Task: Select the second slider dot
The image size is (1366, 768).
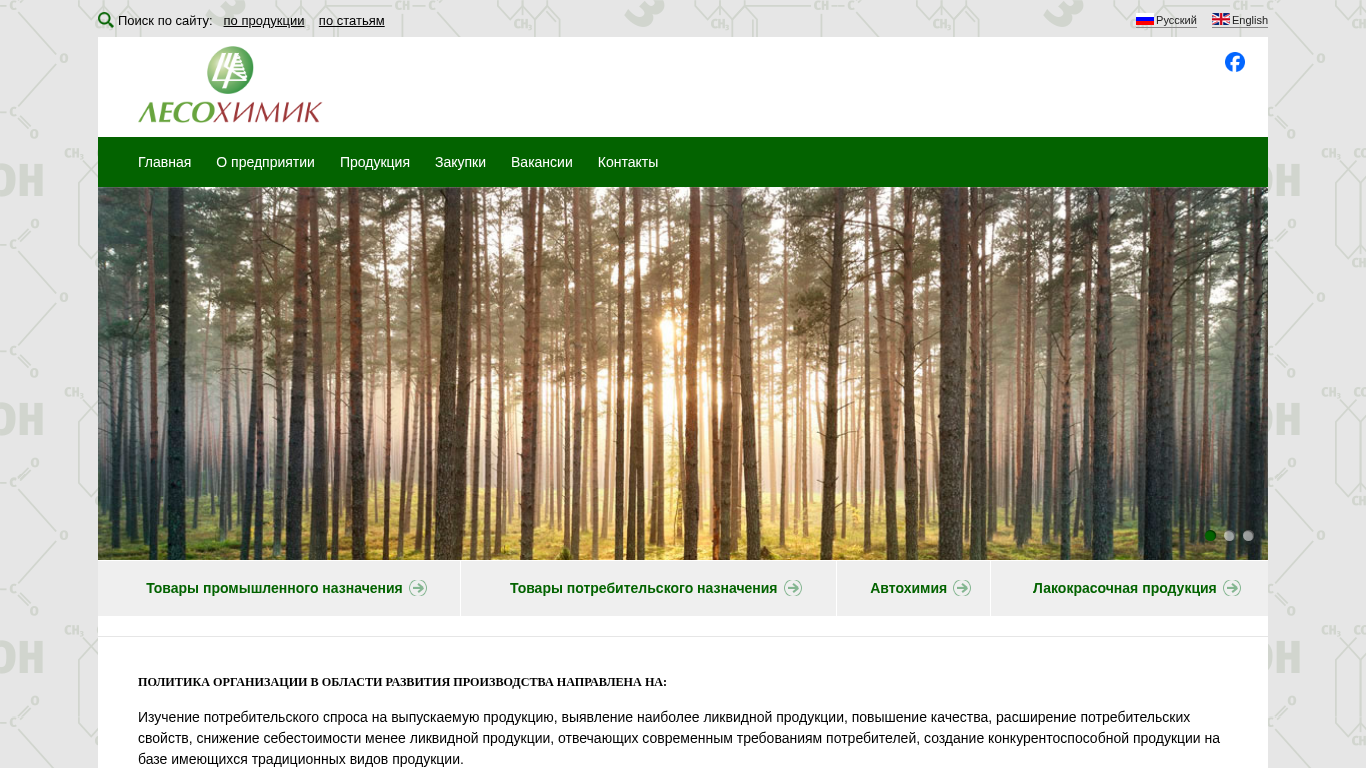Action: coord(1229,536)
